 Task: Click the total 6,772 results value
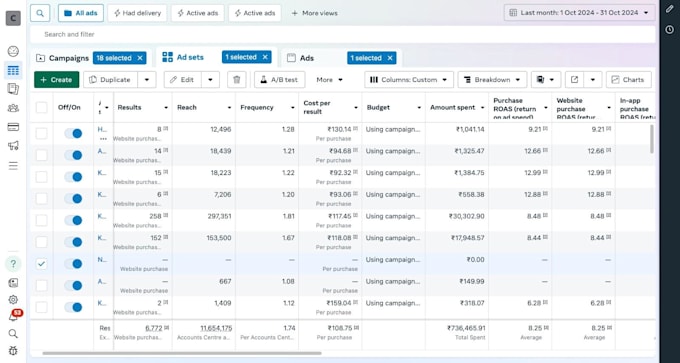coord(154,328)
